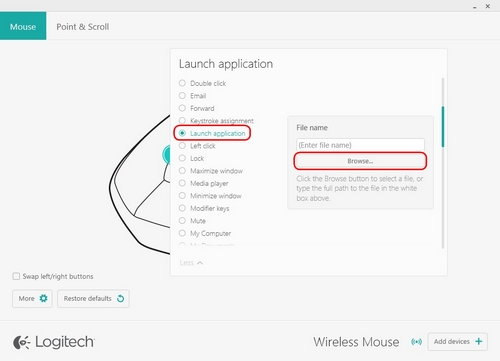Enable Swap left/right buttons checkbox

pos(16,276)
